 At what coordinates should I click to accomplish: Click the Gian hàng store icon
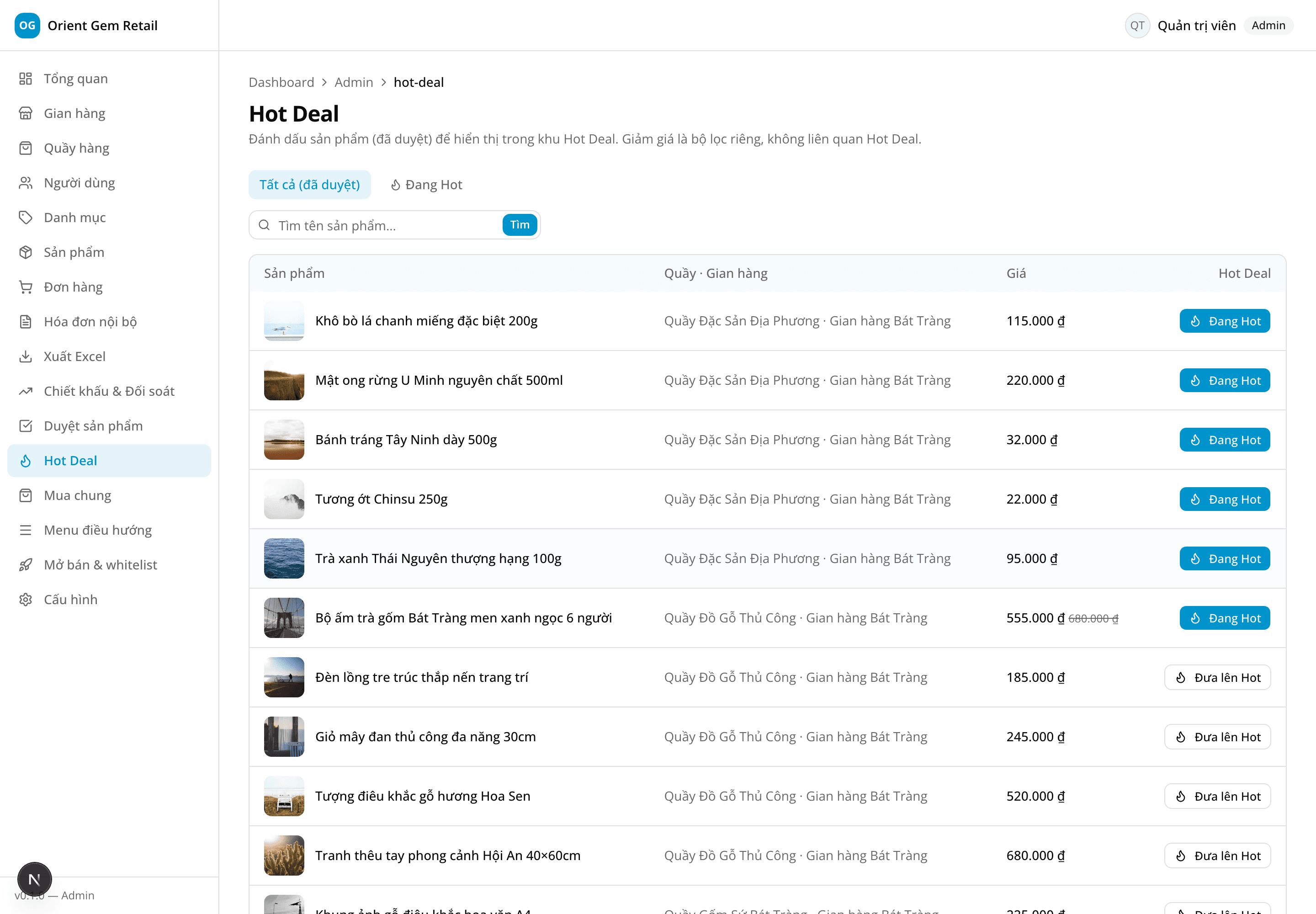pos(25,113)
